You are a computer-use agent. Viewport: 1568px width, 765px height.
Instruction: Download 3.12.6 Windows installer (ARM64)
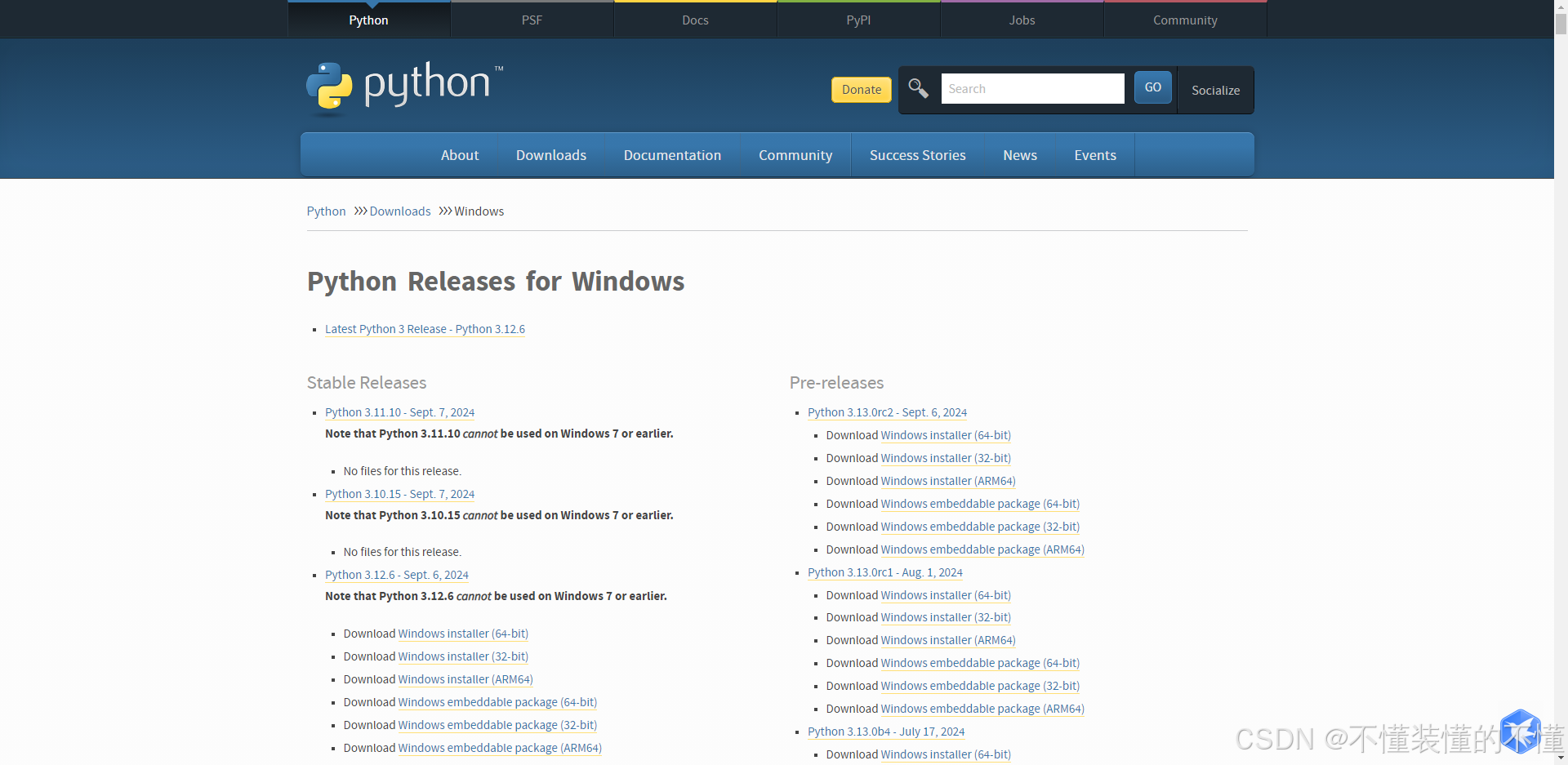pyautogui.click(x=465, y=679)
